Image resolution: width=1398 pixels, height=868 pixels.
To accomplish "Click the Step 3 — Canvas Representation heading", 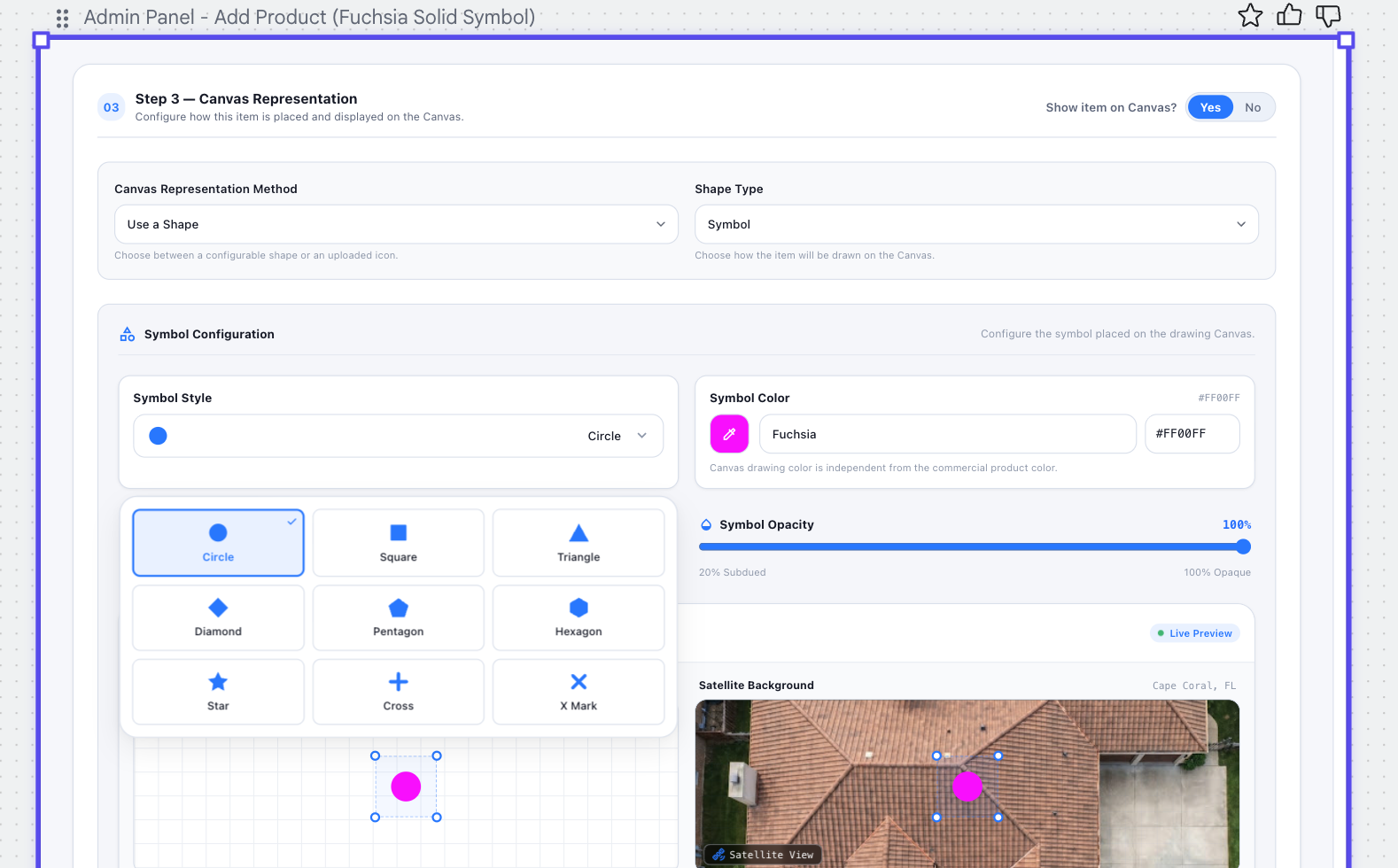I will tap(246, 99).
